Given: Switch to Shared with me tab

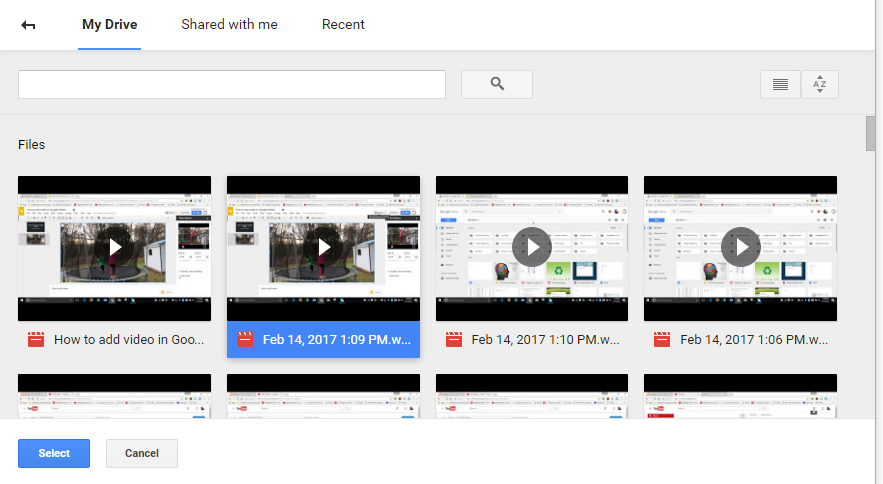Looking at the screenshot, I should pos(229,25).
